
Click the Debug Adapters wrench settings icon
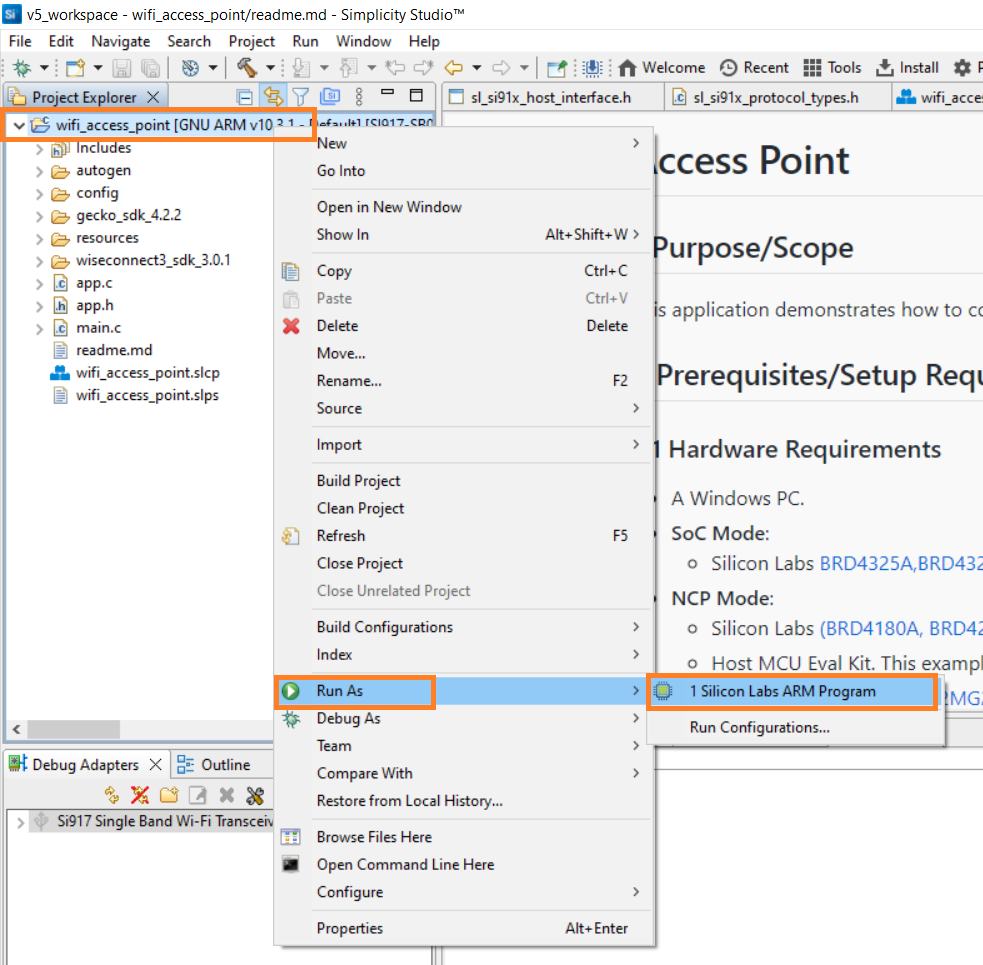click(255, 795)
